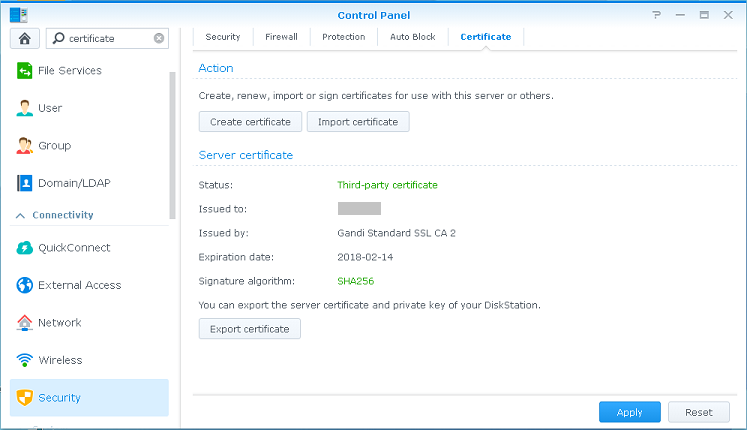Clear the search field text

click(159, 38)
